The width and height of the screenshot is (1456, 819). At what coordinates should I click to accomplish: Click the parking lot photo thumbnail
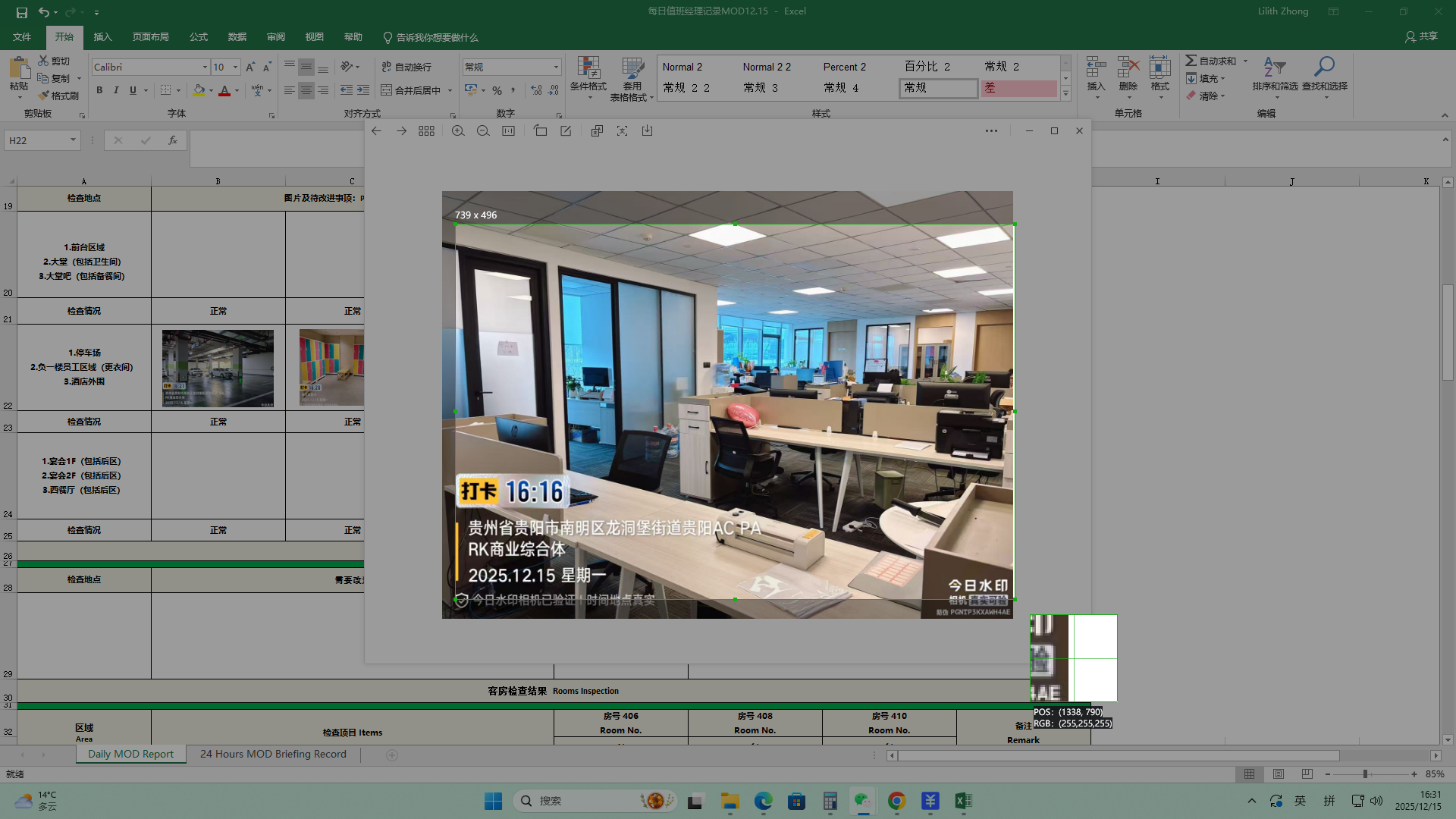point(218,369)
